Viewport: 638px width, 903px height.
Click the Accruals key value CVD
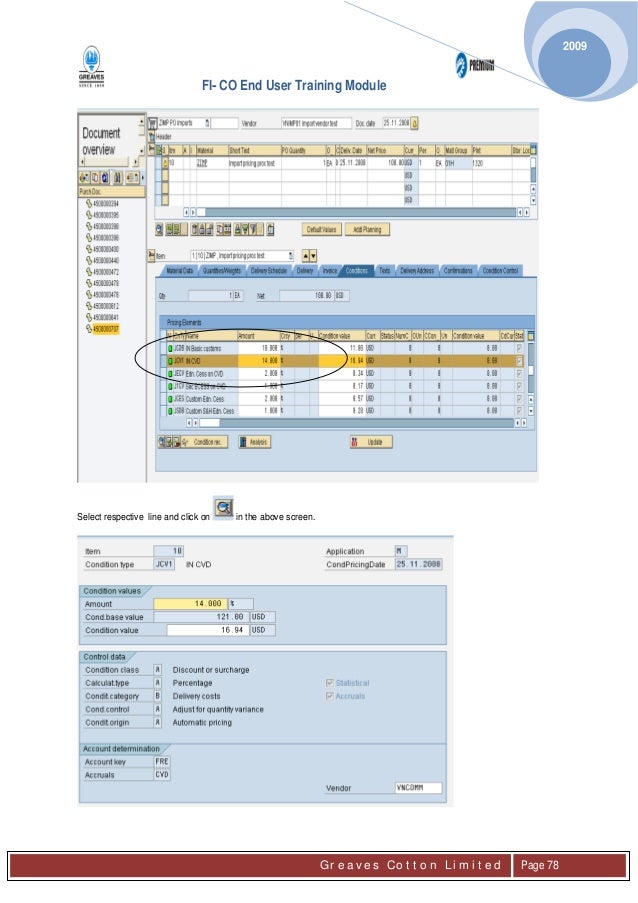(x=162, y=775)
